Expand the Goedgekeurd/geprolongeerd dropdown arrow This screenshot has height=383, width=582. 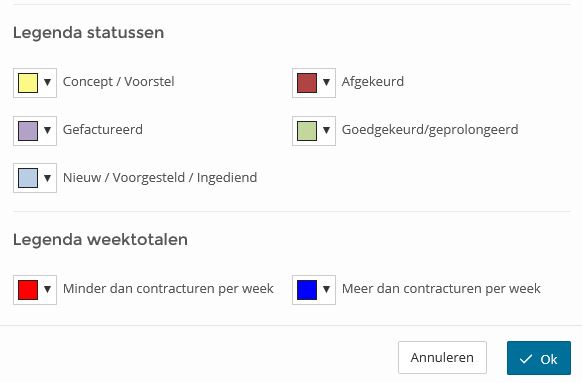click(x=327, y=130)
